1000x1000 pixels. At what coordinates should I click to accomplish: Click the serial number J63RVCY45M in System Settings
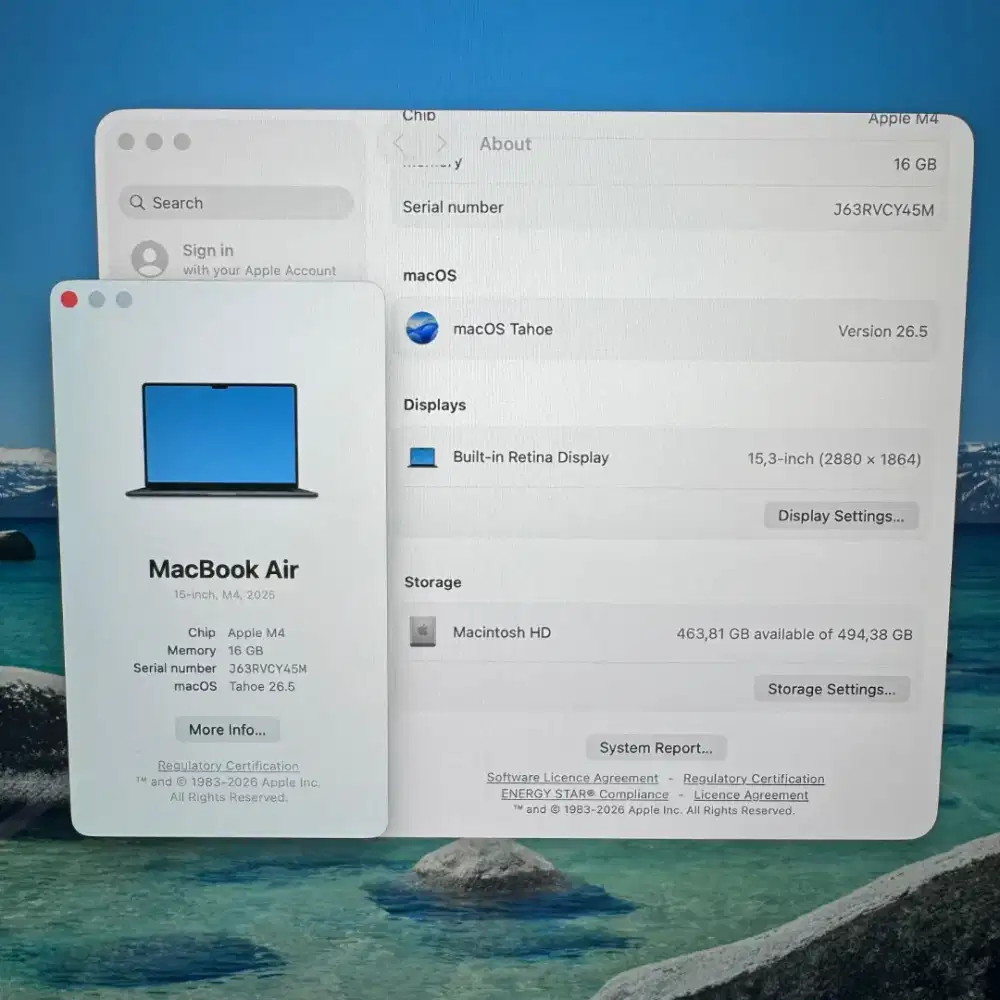883,210
